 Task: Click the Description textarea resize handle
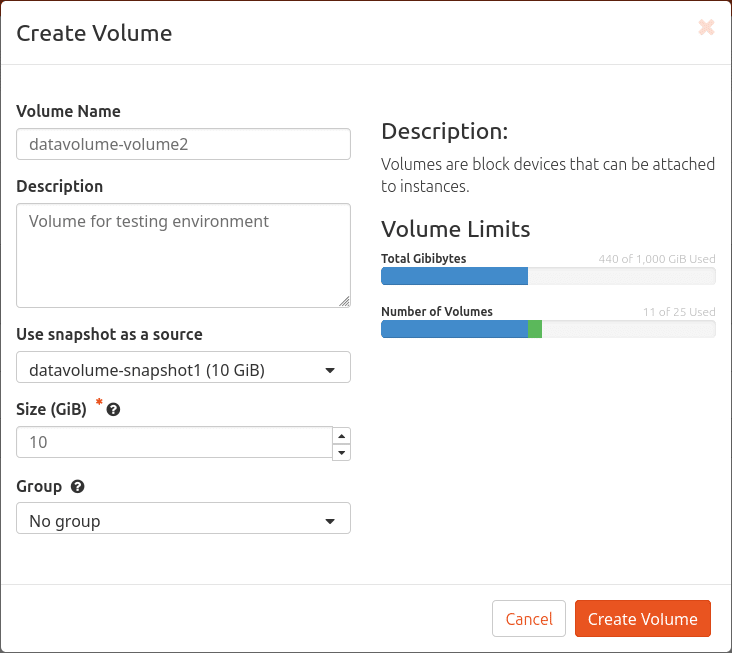click(x=344, y=301)
